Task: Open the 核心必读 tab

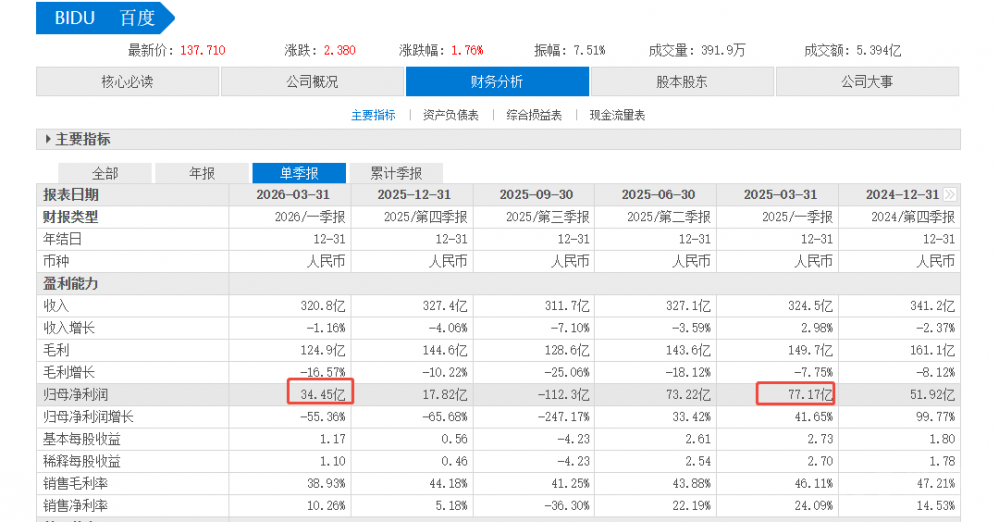Action: [127, 82]
